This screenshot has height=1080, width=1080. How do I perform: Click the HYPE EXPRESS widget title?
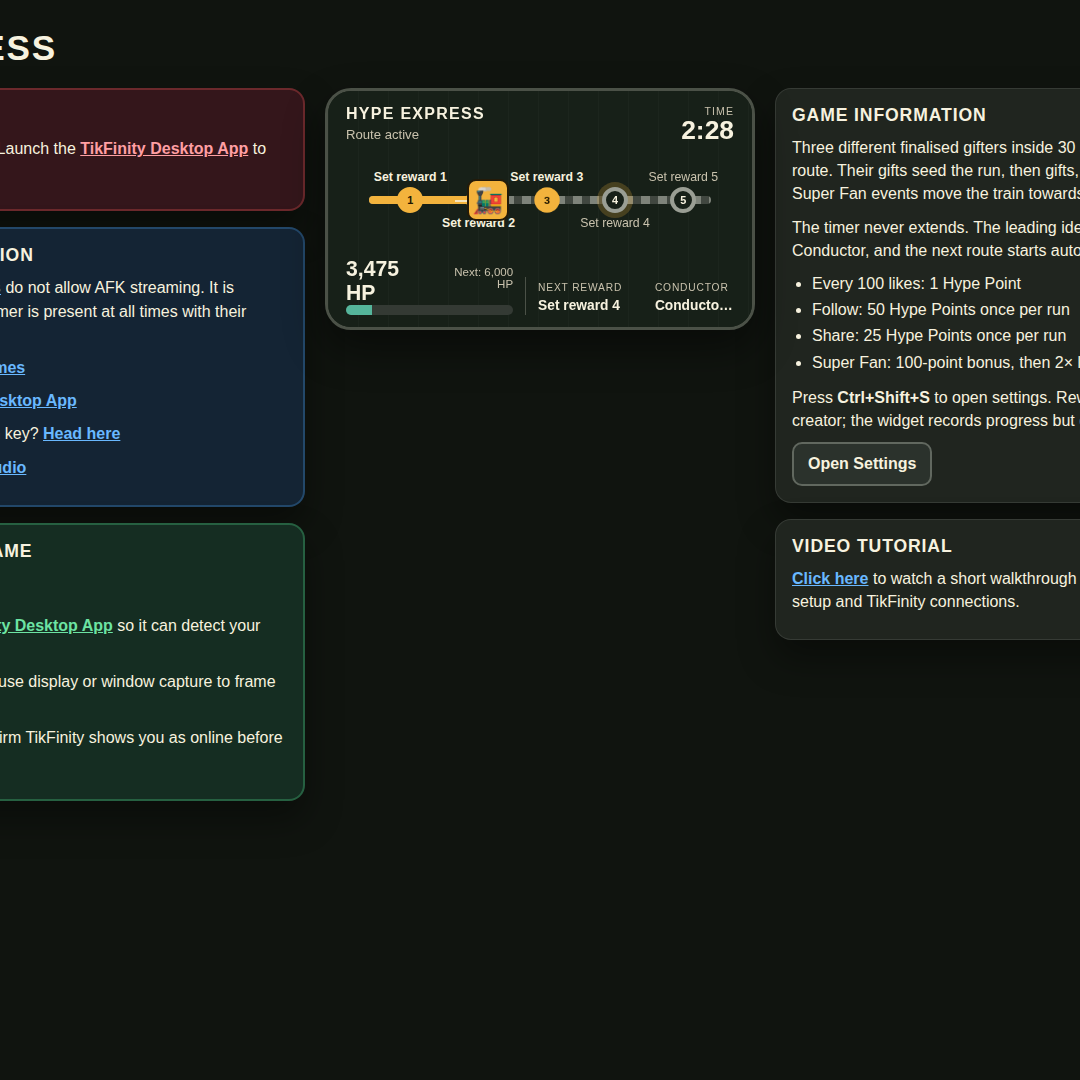tap(415, 114)
